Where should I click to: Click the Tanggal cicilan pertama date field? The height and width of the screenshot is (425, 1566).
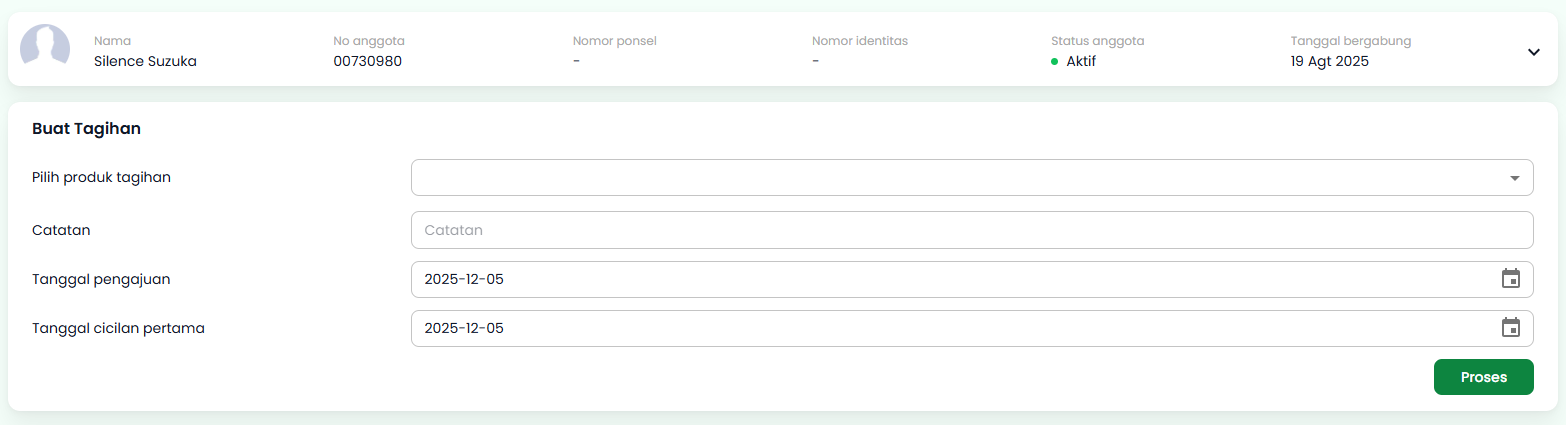coord(950,328)
